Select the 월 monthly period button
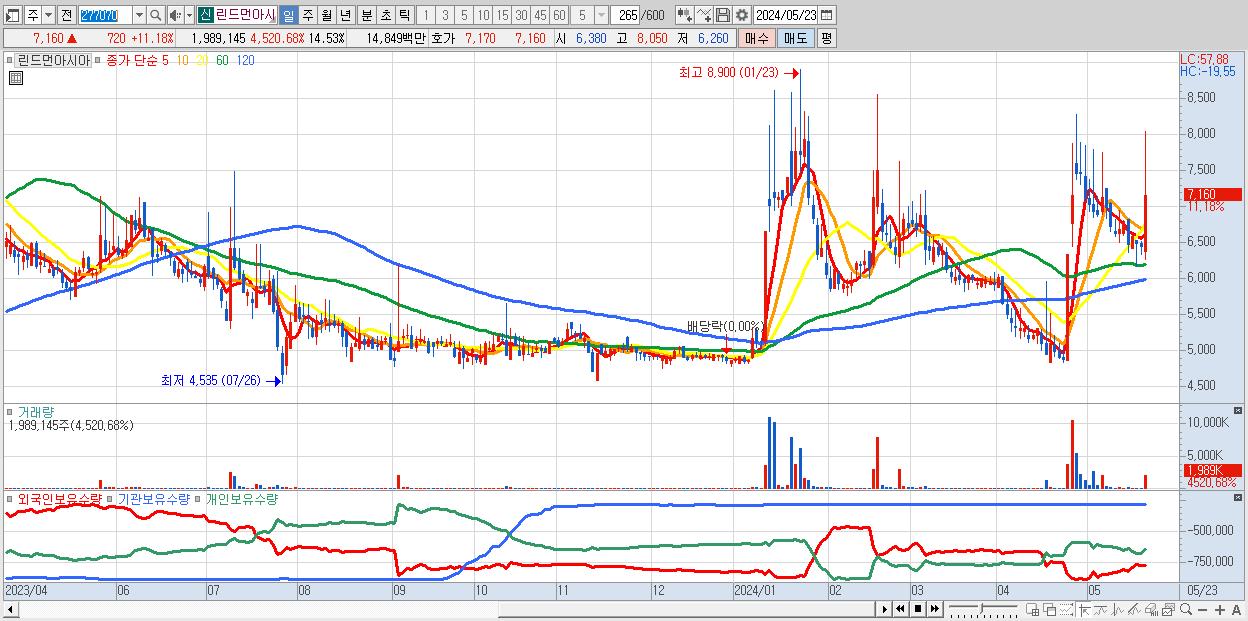This screenshot has height=621, width=1248. 326,15
